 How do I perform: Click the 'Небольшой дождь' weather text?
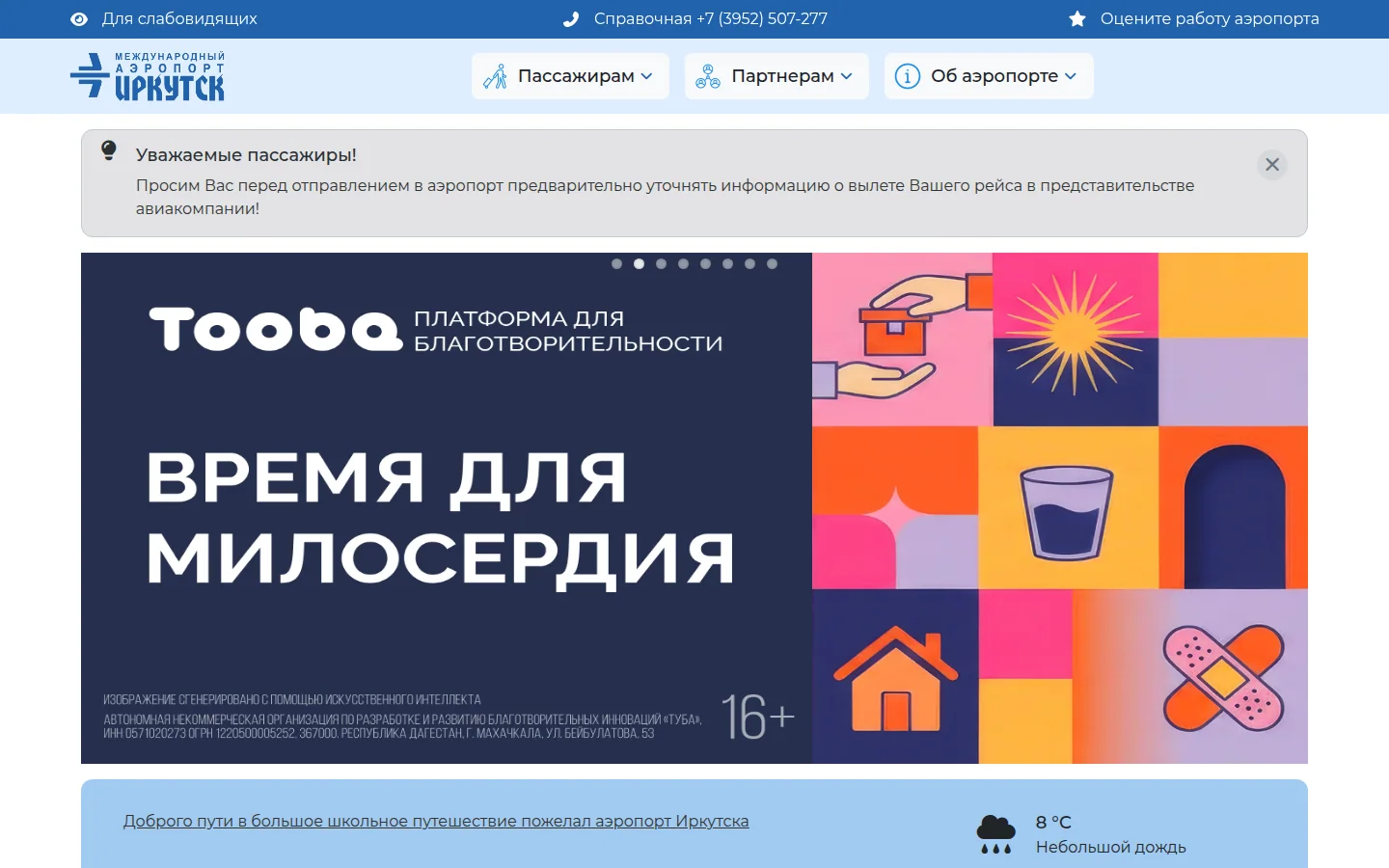1111,847
